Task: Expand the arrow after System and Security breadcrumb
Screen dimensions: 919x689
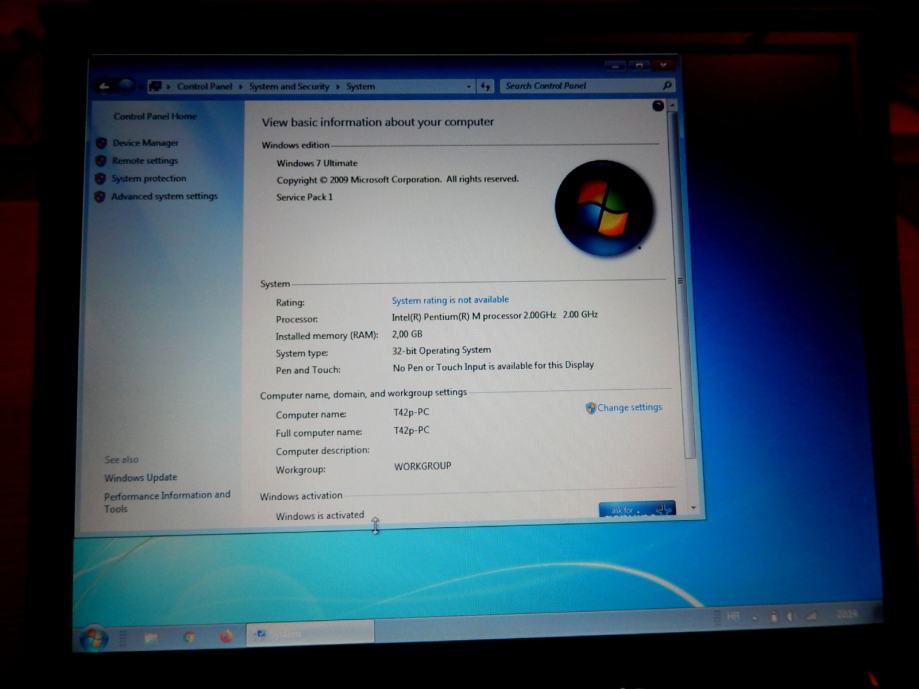Action: point(338,87)
